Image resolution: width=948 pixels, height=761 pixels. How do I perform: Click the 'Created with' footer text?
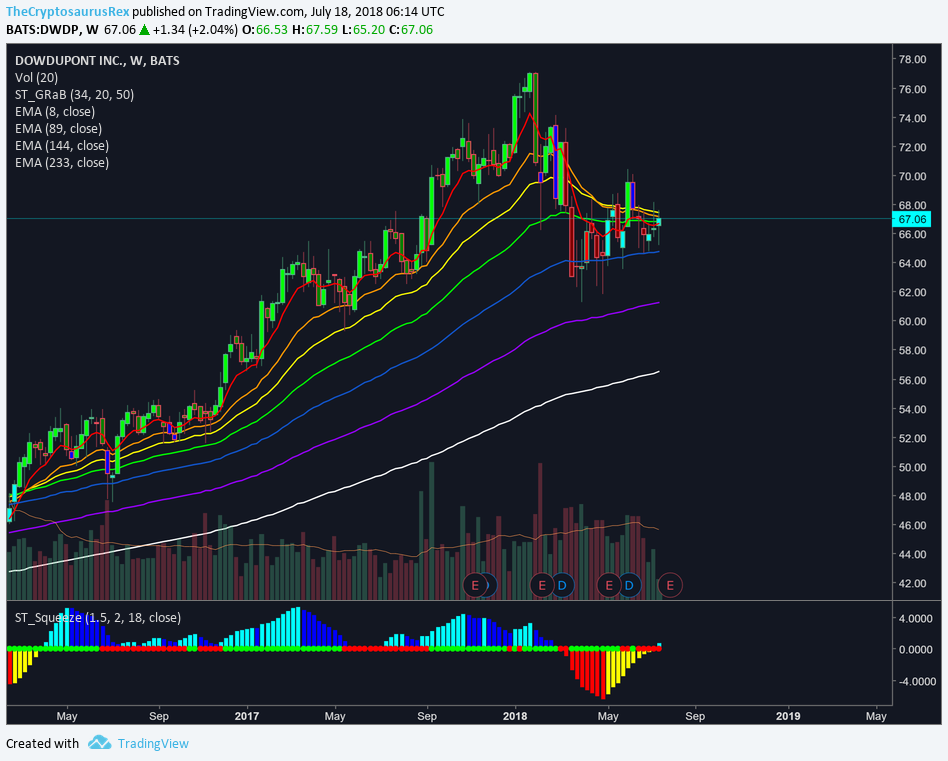[x=42, y=743]
